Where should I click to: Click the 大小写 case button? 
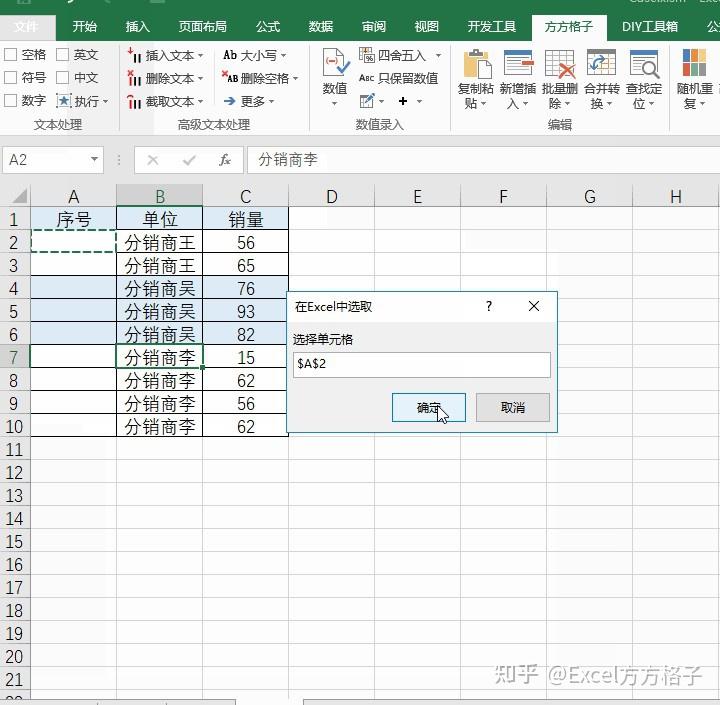(254, 55)
